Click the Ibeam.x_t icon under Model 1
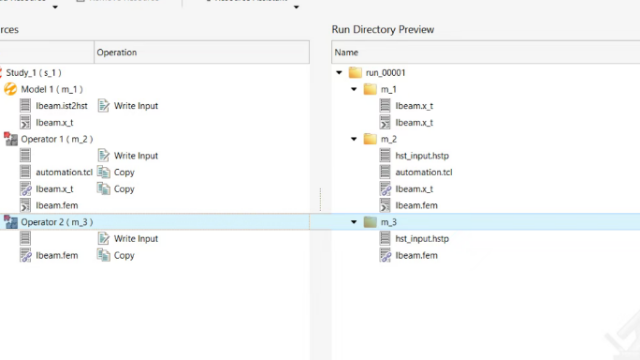Viewport: 640px width, 360px height. point(25,122)
